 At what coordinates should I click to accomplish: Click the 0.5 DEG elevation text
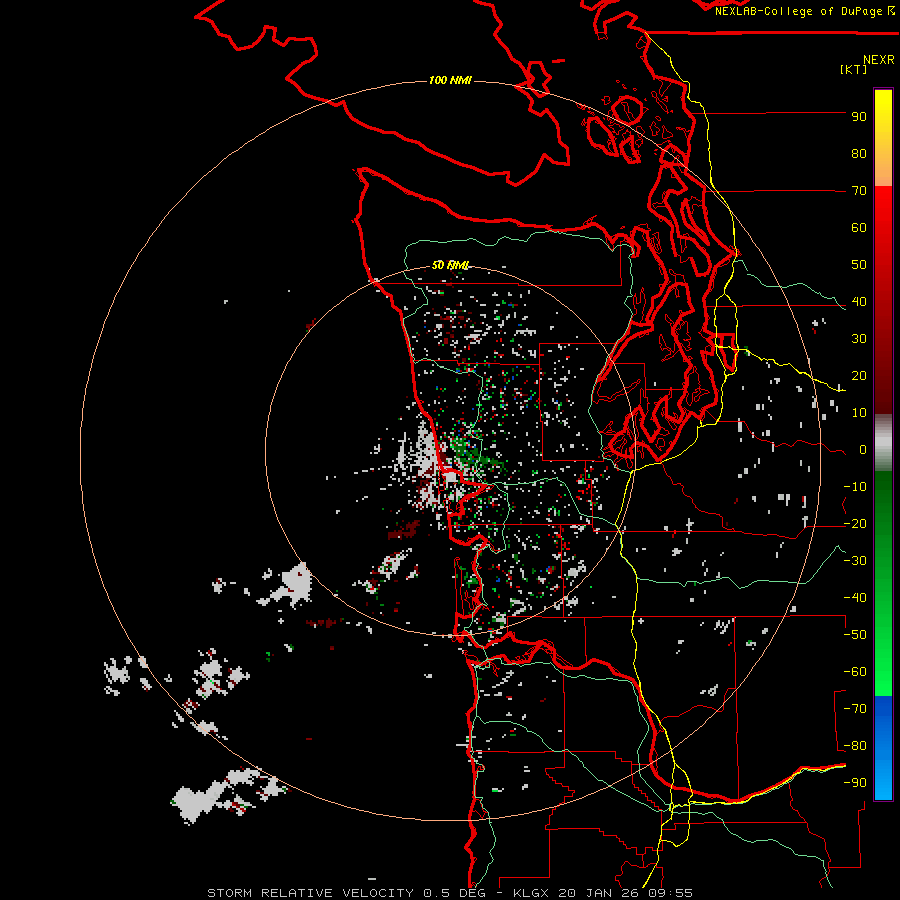[x=454, y=893]
